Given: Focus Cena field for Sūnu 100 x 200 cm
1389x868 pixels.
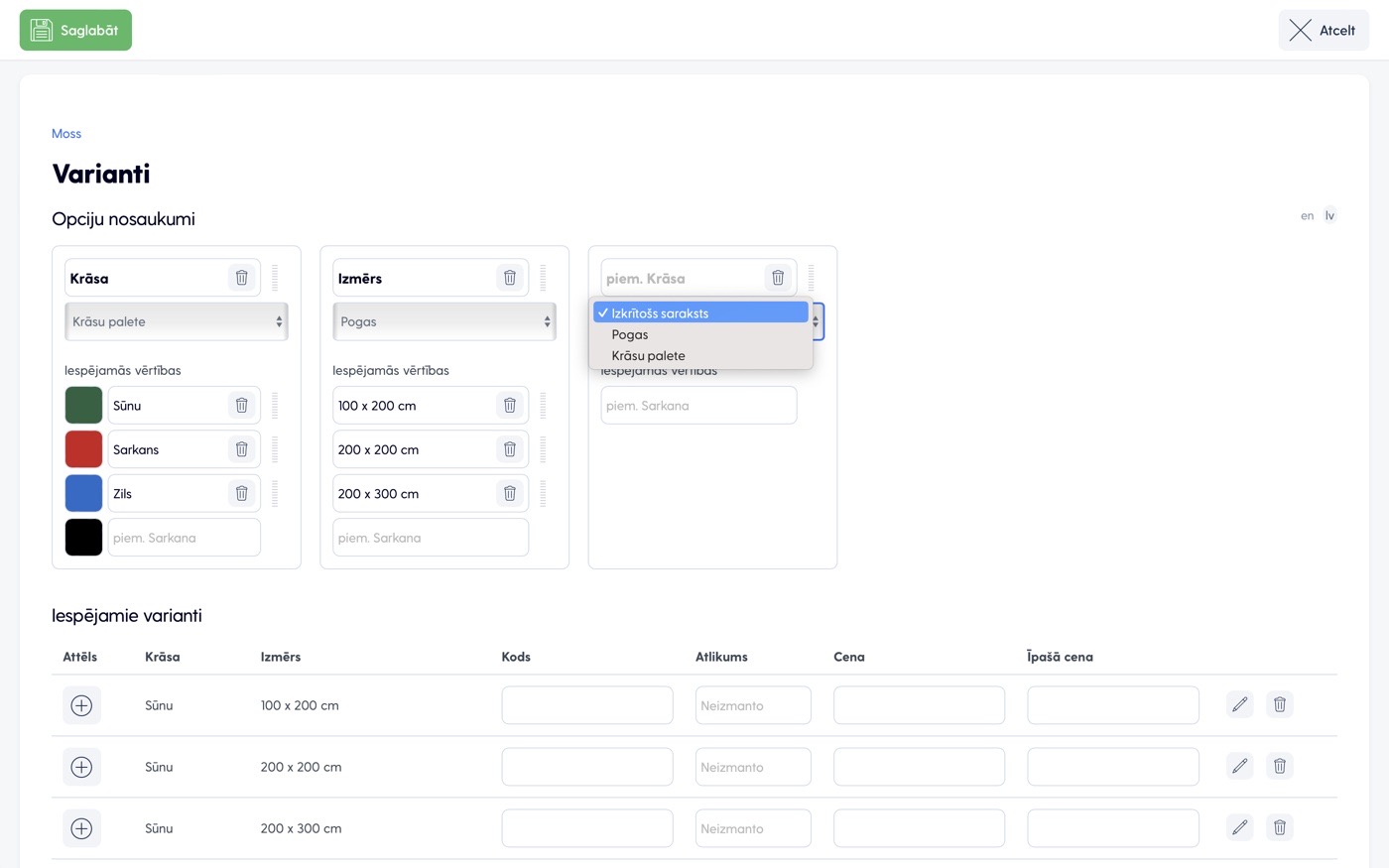Looking at the screenshot, I should click(919, 705).
